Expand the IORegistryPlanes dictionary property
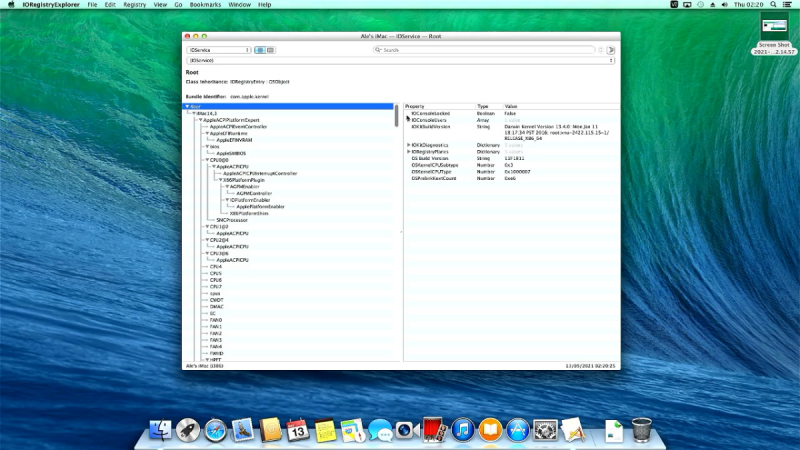The image size is (800, 450). pyautogui.click(x=408, y=152)
